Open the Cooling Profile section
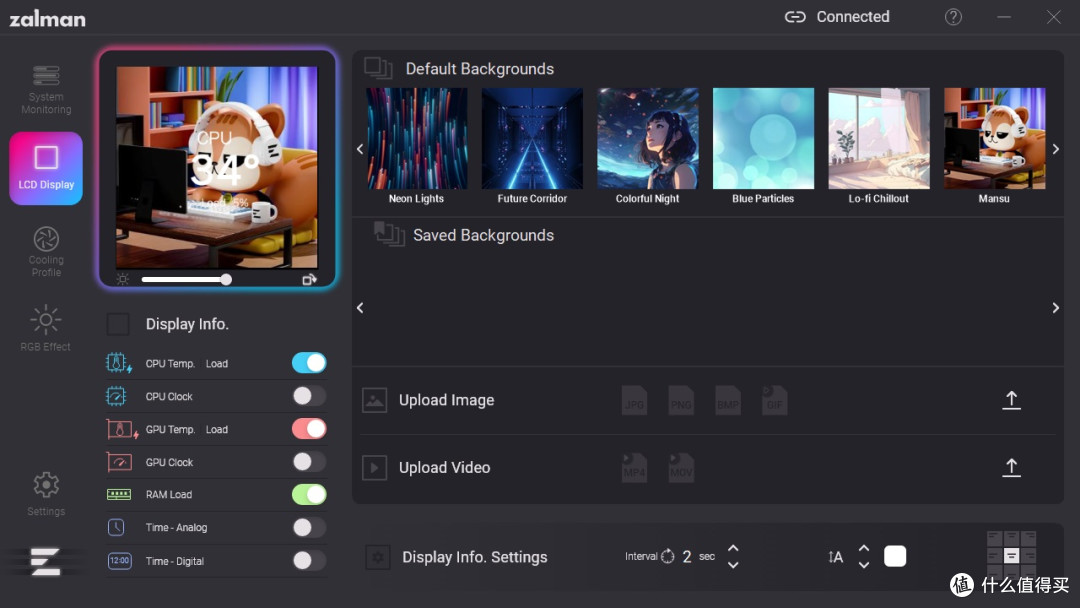Image resolution: width=1080 pixels, height=608 pixels. coord(45,252)
